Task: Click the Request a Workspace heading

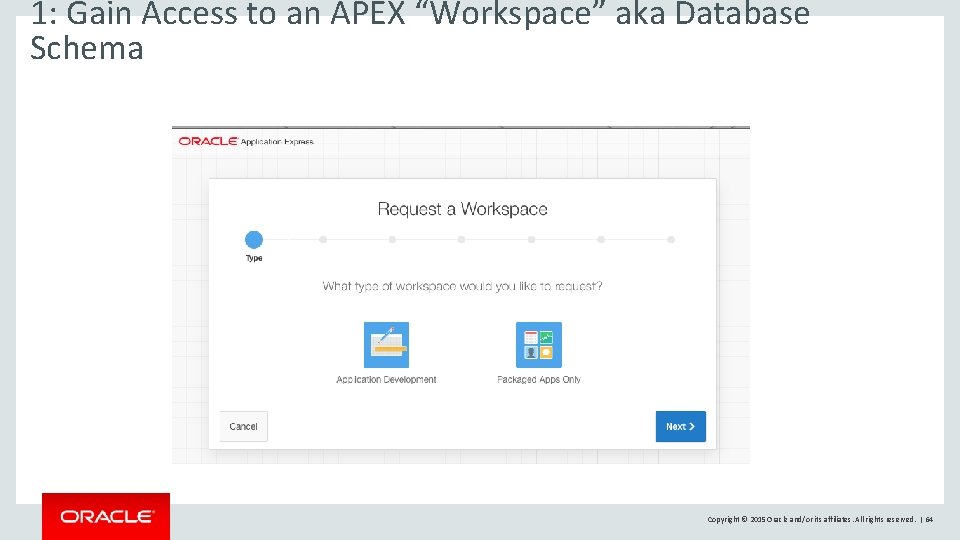Action: click(x=462, y=209)
